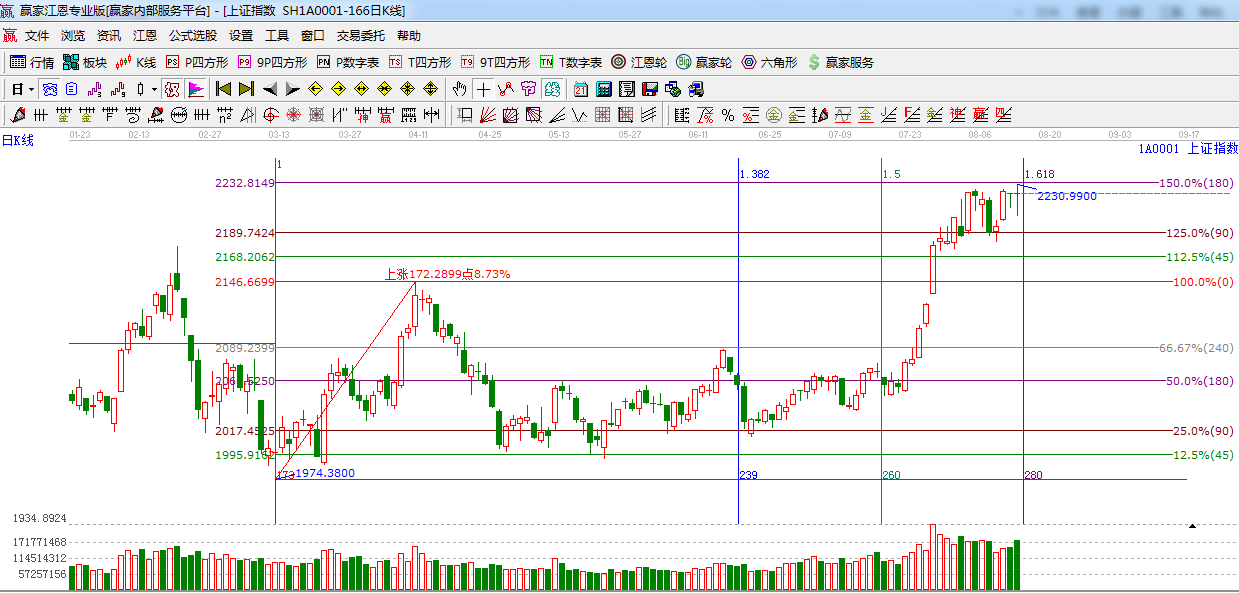The image size is (1239, 593).
Task: Toggle the crosshair cursor tool
Action: point(483,89)
